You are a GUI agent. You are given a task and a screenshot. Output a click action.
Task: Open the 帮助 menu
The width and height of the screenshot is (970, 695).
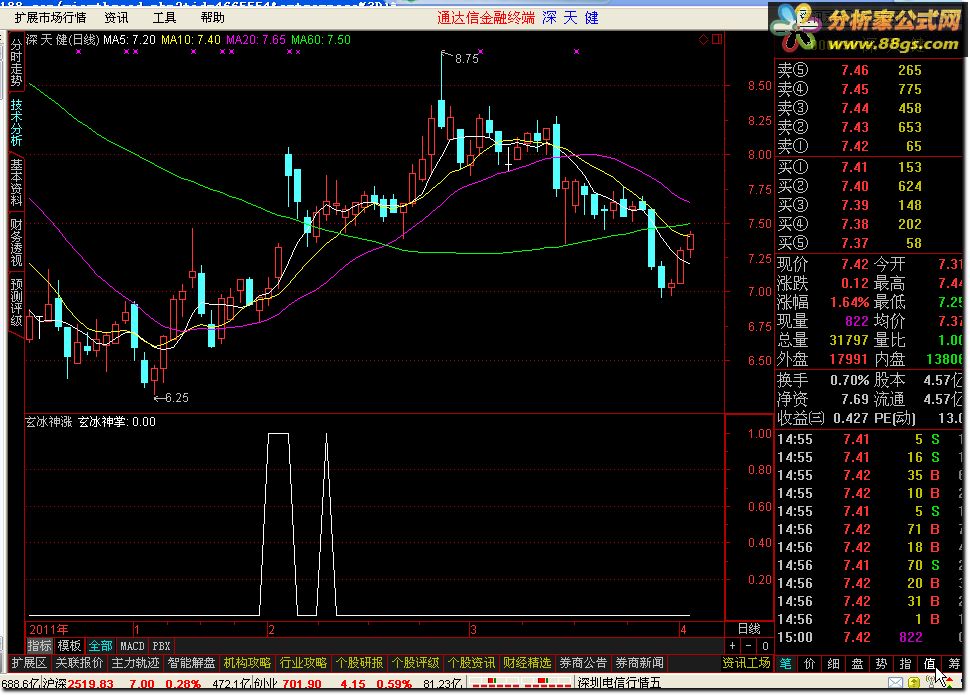tap(212, 17)
